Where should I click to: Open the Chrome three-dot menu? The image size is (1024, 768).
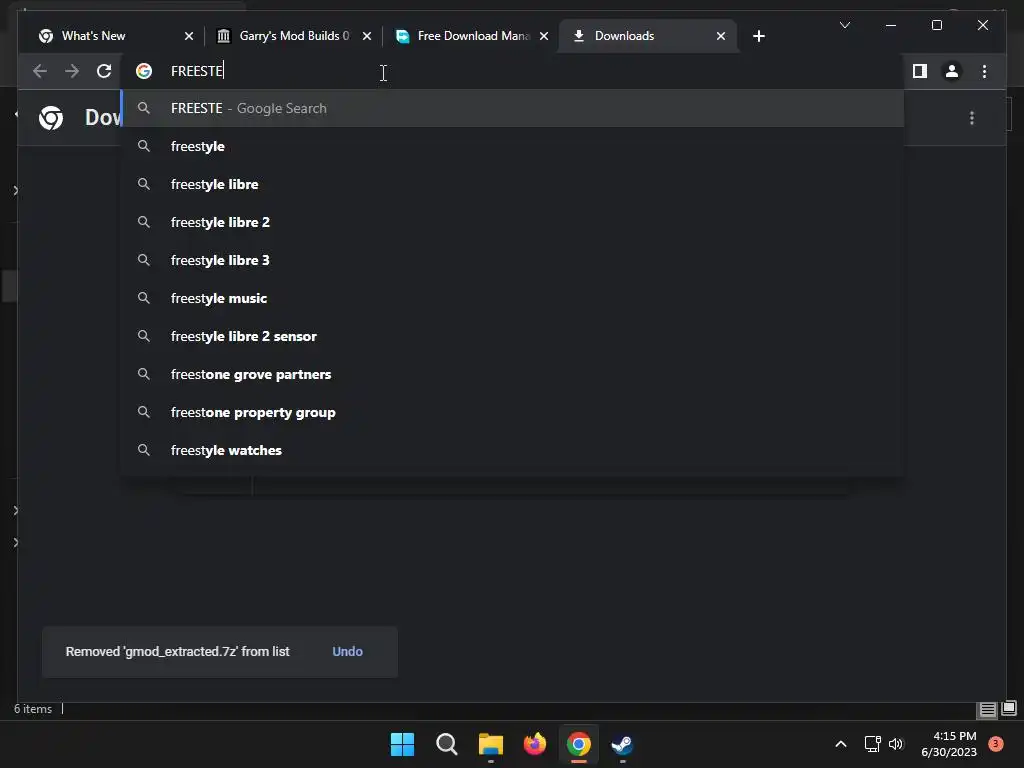point(985,71)
